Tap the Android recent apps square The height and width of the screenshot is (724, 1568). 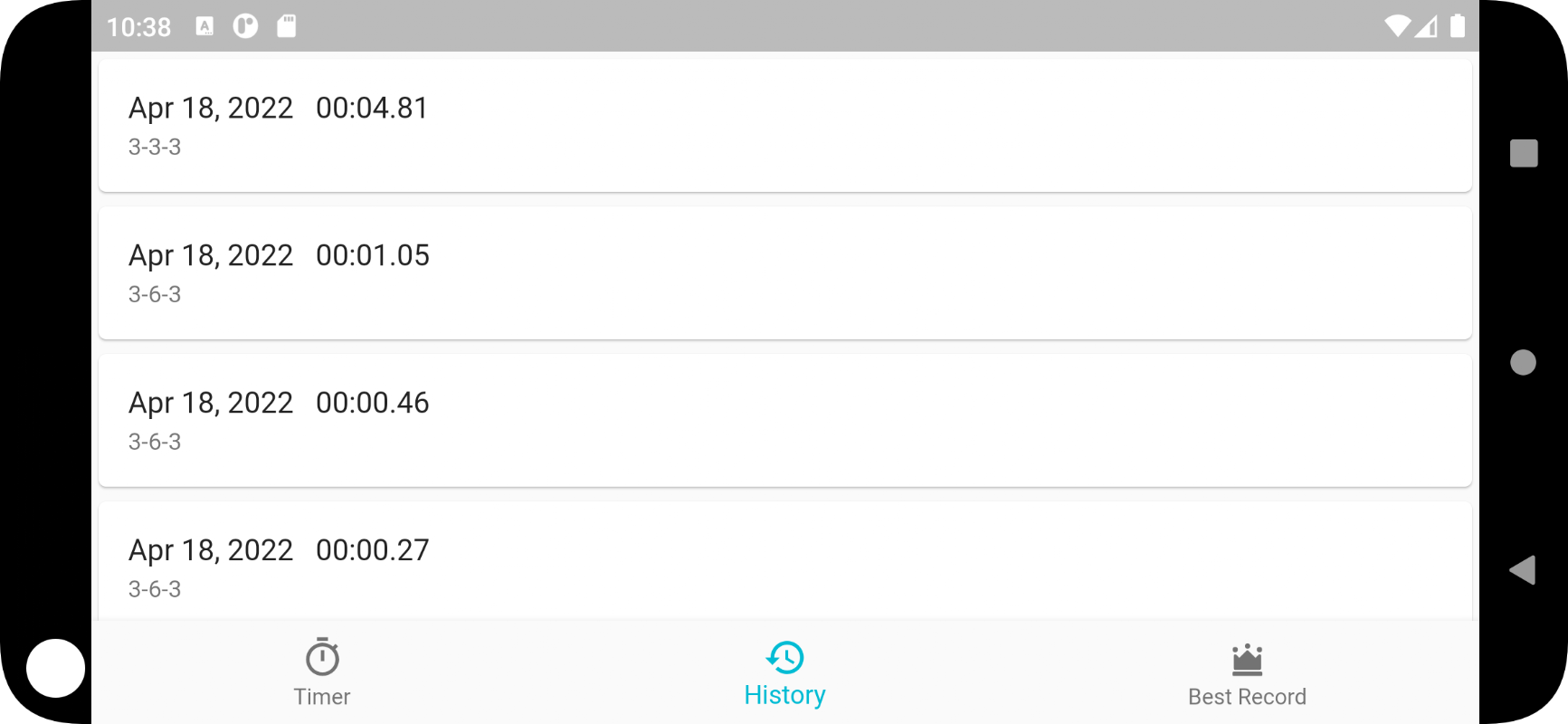pyautogui.click(x=1524, y=153)
